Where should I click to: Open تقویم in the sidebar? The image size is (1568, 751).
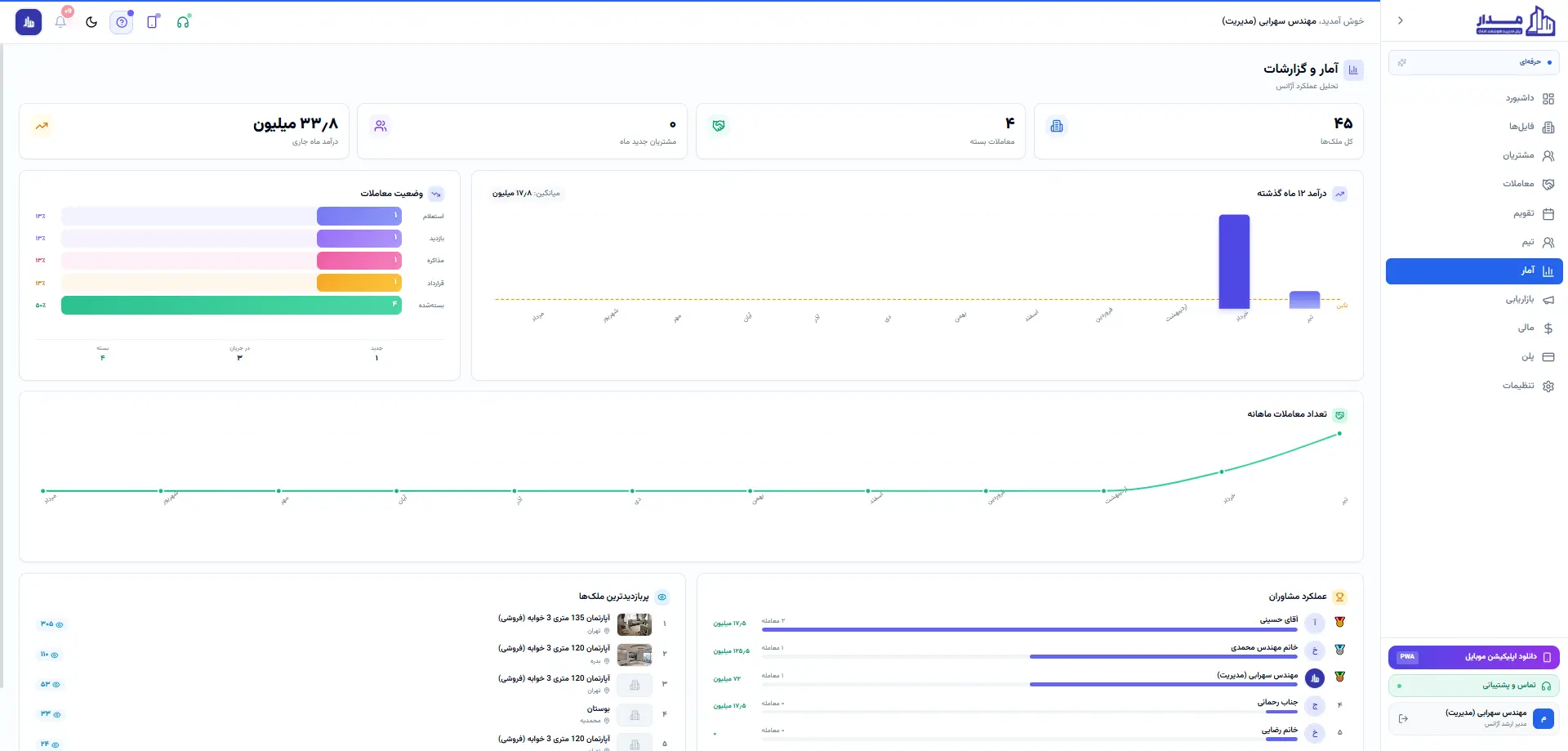tap(1474, 213)
